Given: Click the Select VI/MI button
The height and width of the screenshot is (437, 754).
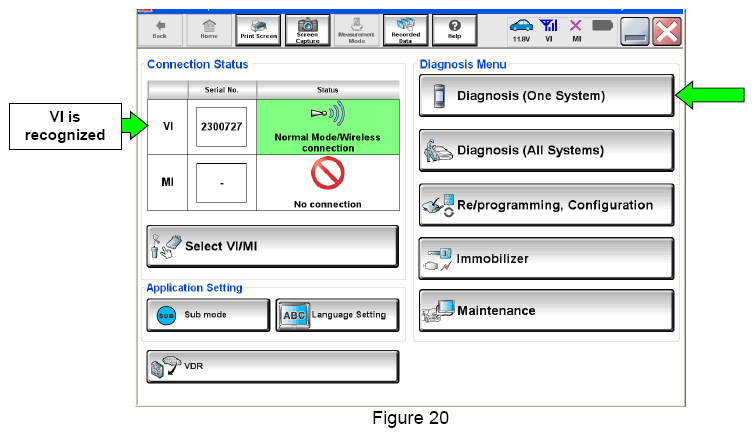Looking at the screenshot, I should (273, 246).
